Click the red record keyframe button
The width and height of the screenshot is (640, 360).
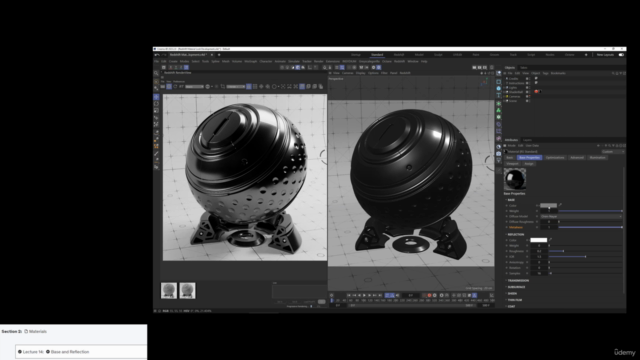pos(429,295)
